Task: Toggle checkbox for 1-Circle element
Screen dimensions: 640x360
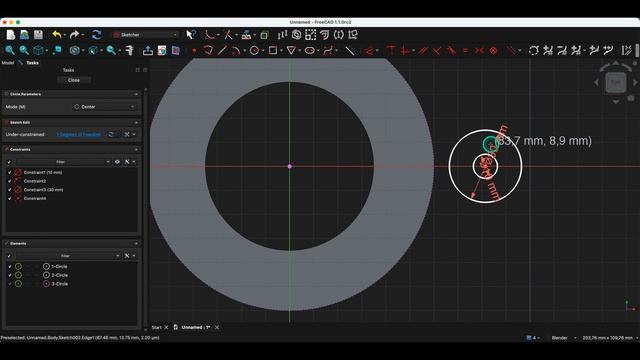Action: pos(10,267)
